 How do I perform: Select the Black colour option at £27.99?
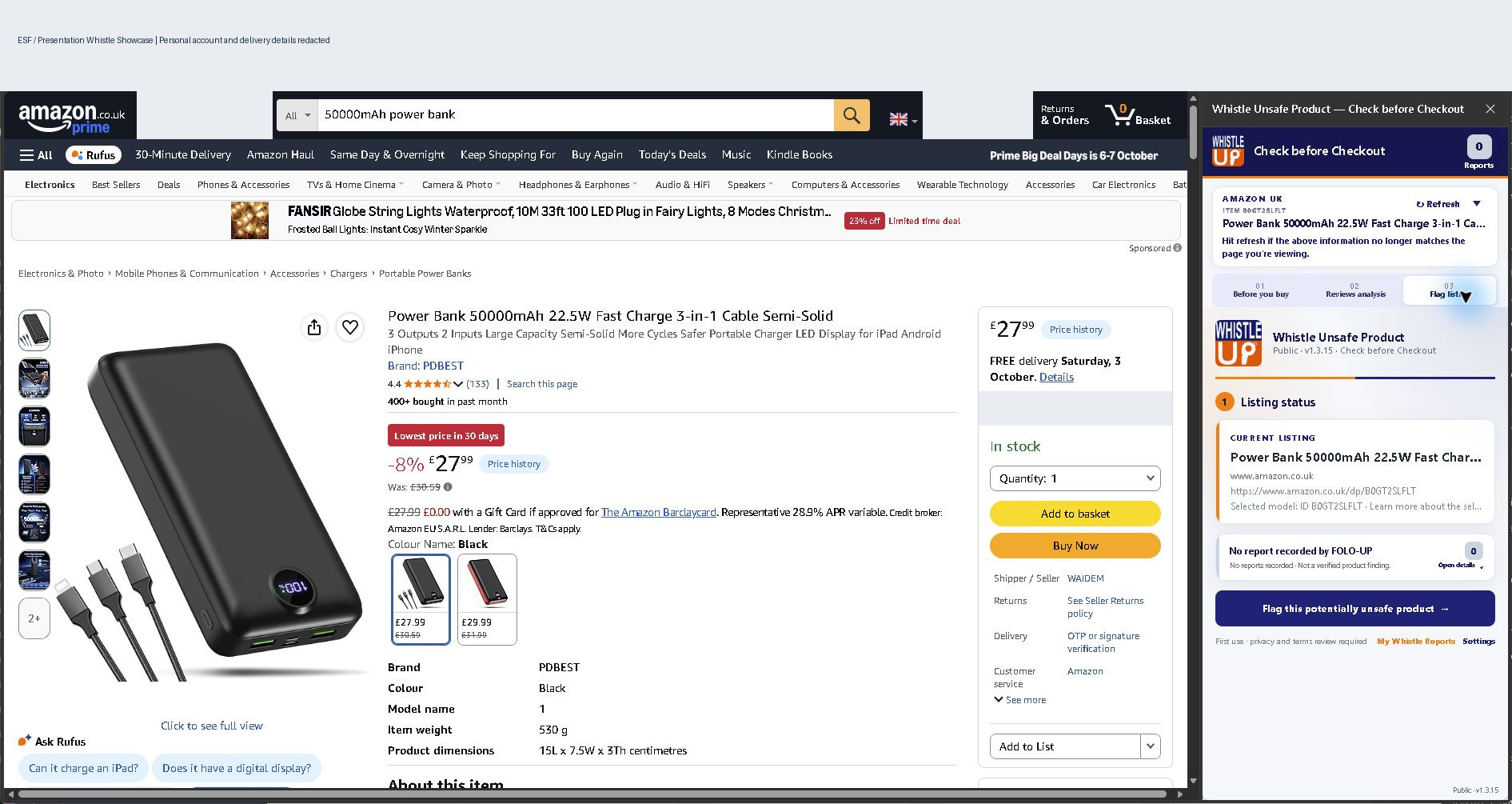421,598
